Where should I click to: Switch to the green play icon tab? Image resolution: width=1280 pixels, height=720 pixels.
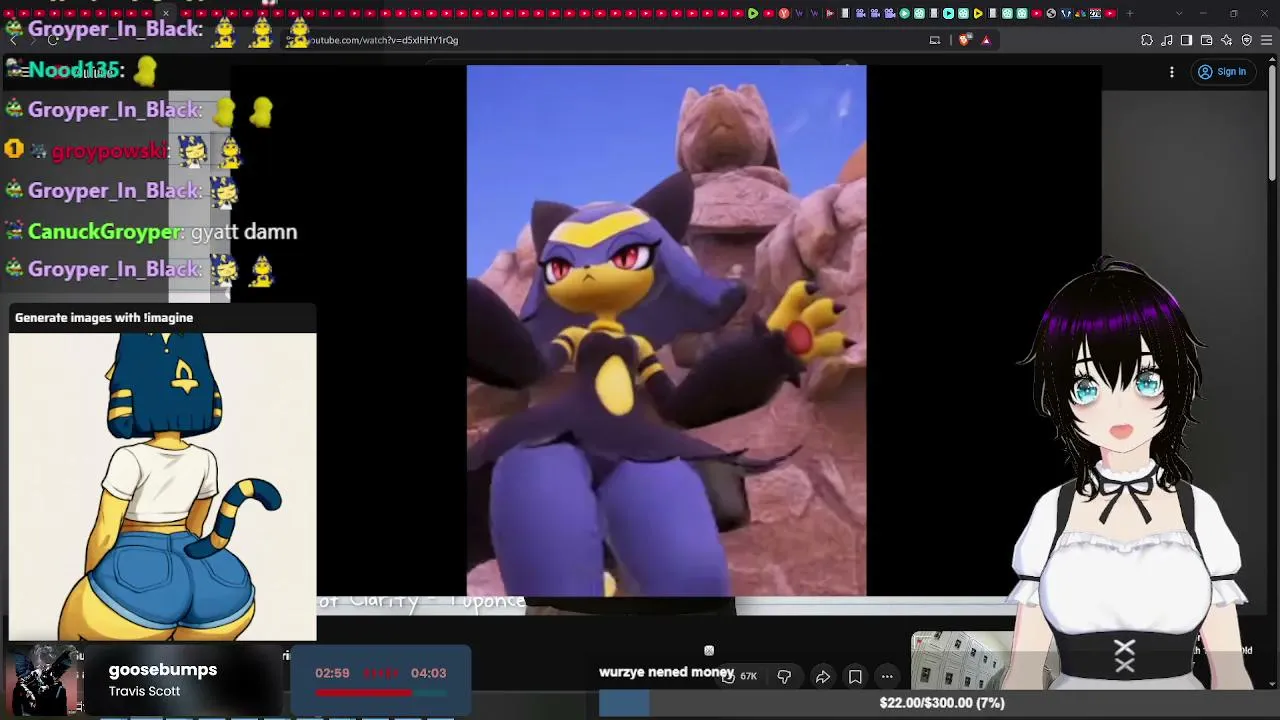point(753,13)
